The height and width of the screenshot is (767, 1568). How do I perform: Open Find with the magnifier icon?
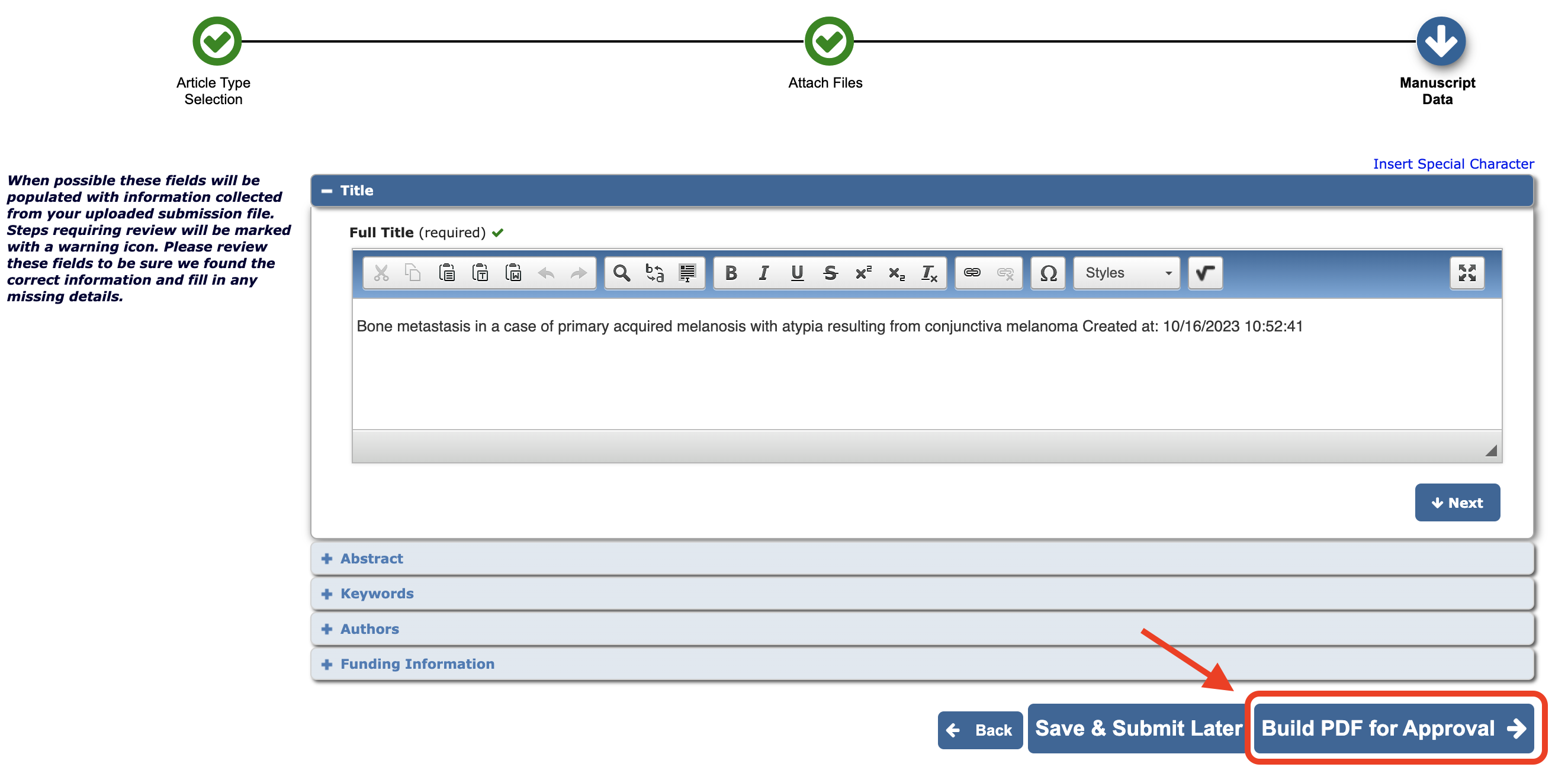click(622, 273)
